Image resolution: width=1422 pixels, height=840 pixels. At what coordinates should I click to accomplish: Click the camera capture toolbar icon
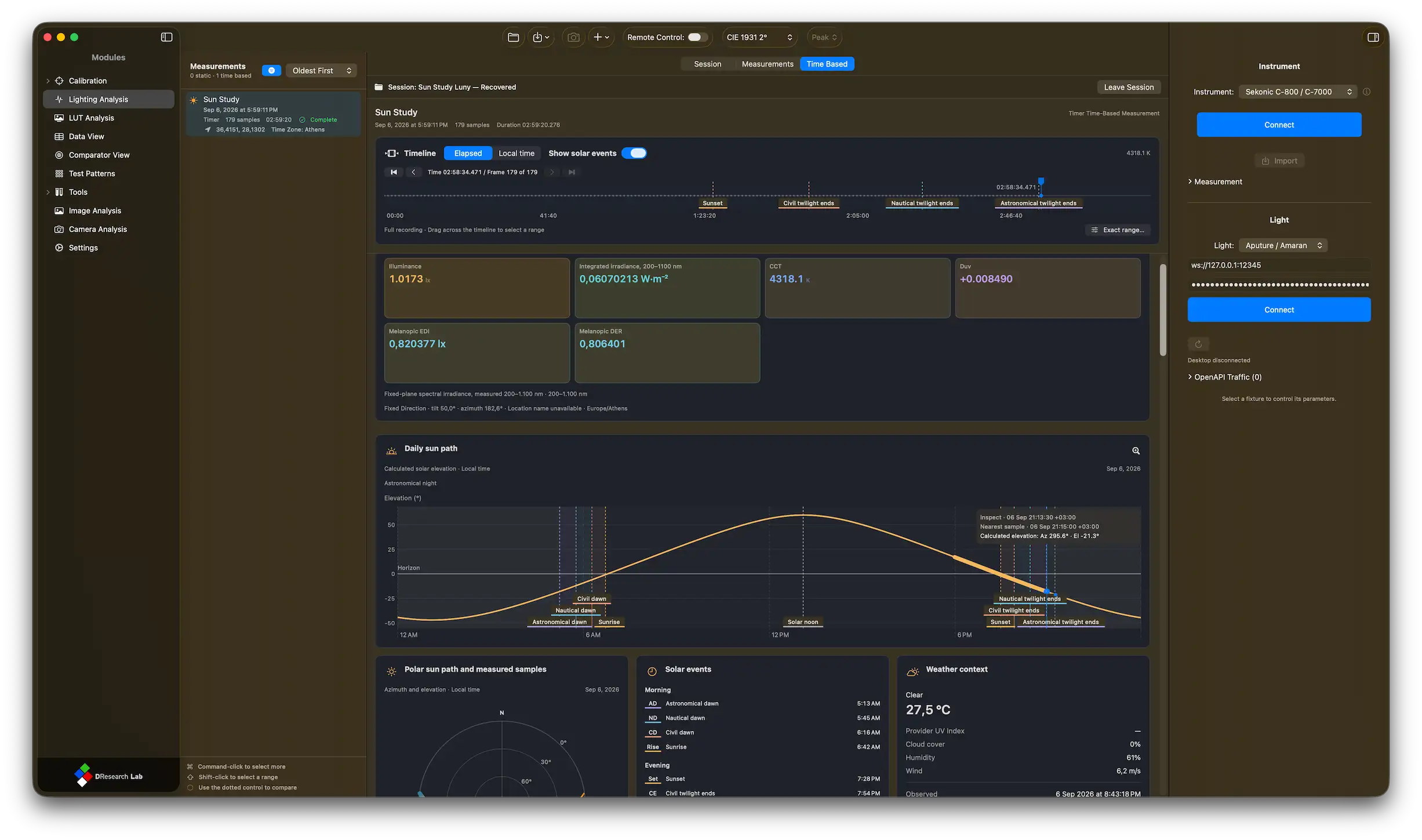click(x=573, y=37)
